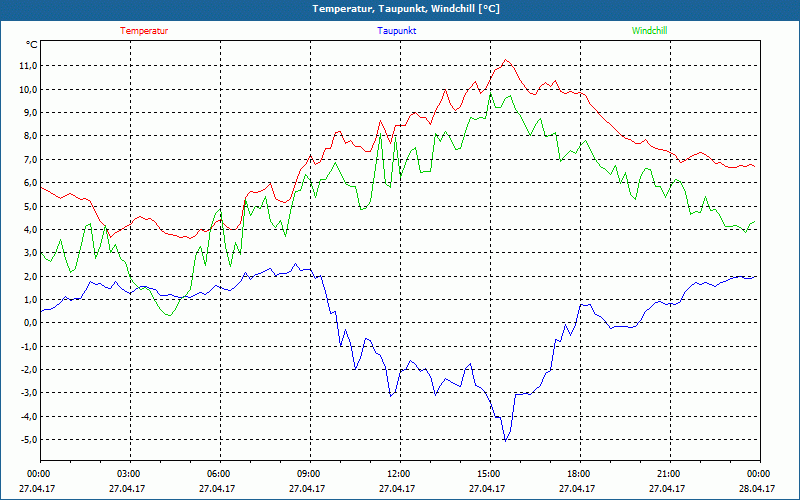This screenshot has height=500, width=800.
Task: Click the 9,0 y-axis value
Action: point(29,112)
